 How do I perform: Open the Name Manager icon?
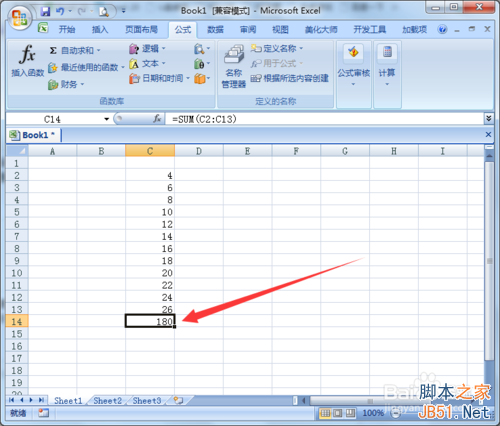(x=234, y=54)
